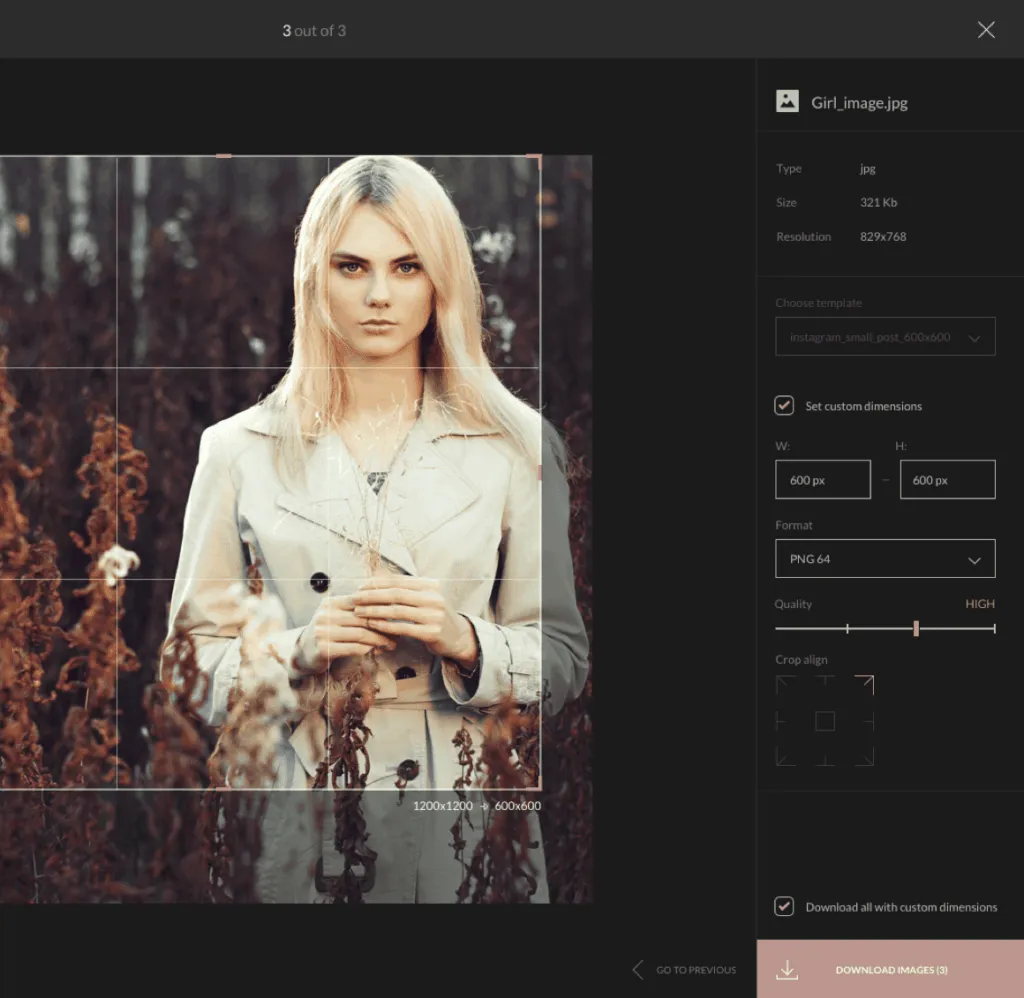Screen dimensions: 1024x998
Task: Click the crop frame's bottom-right corner handle
Action: click(539, 787)
